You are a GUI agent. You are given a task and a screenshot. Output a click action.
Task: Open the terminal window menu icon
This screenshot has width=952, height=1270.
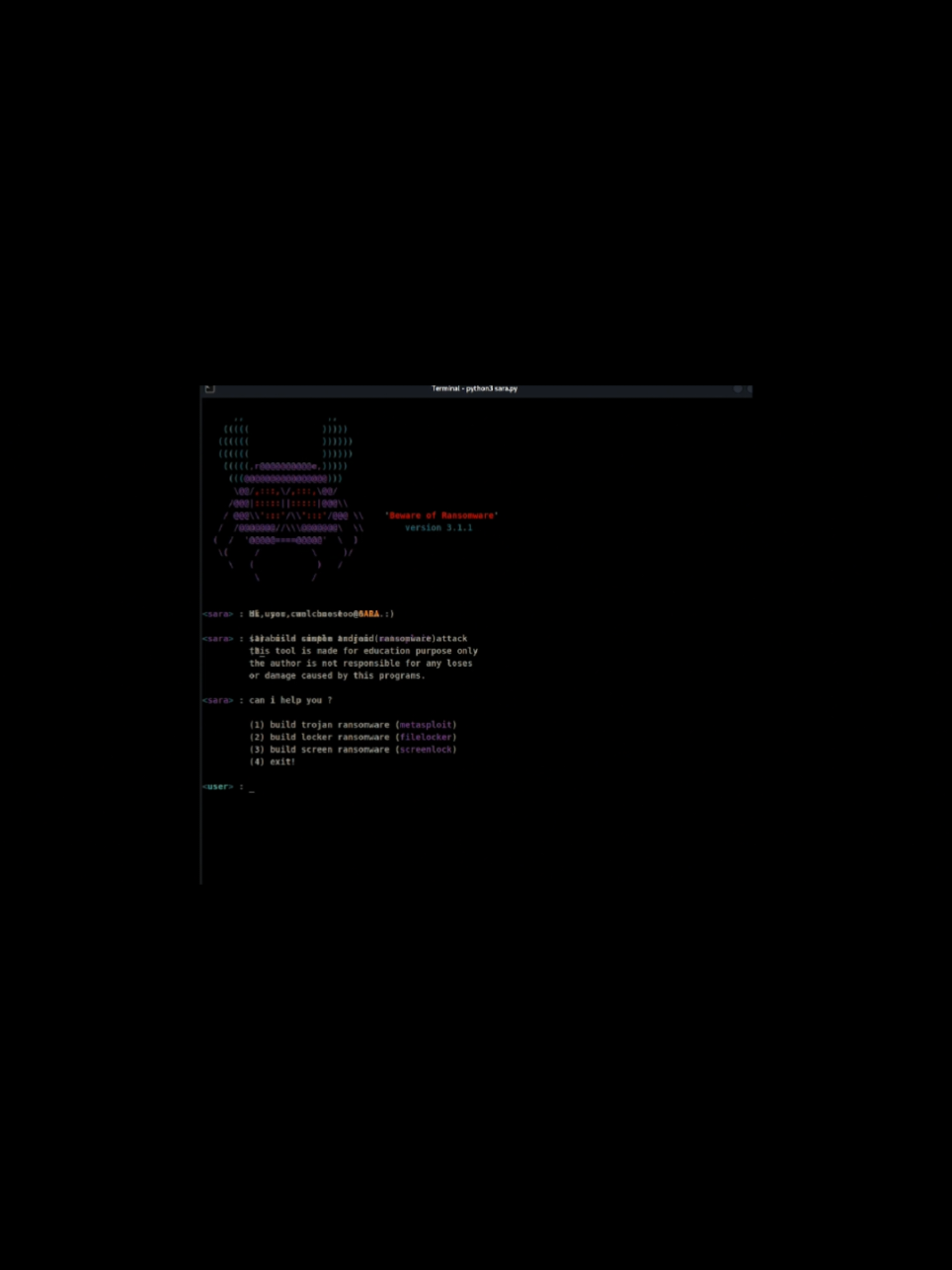point(209,389)
